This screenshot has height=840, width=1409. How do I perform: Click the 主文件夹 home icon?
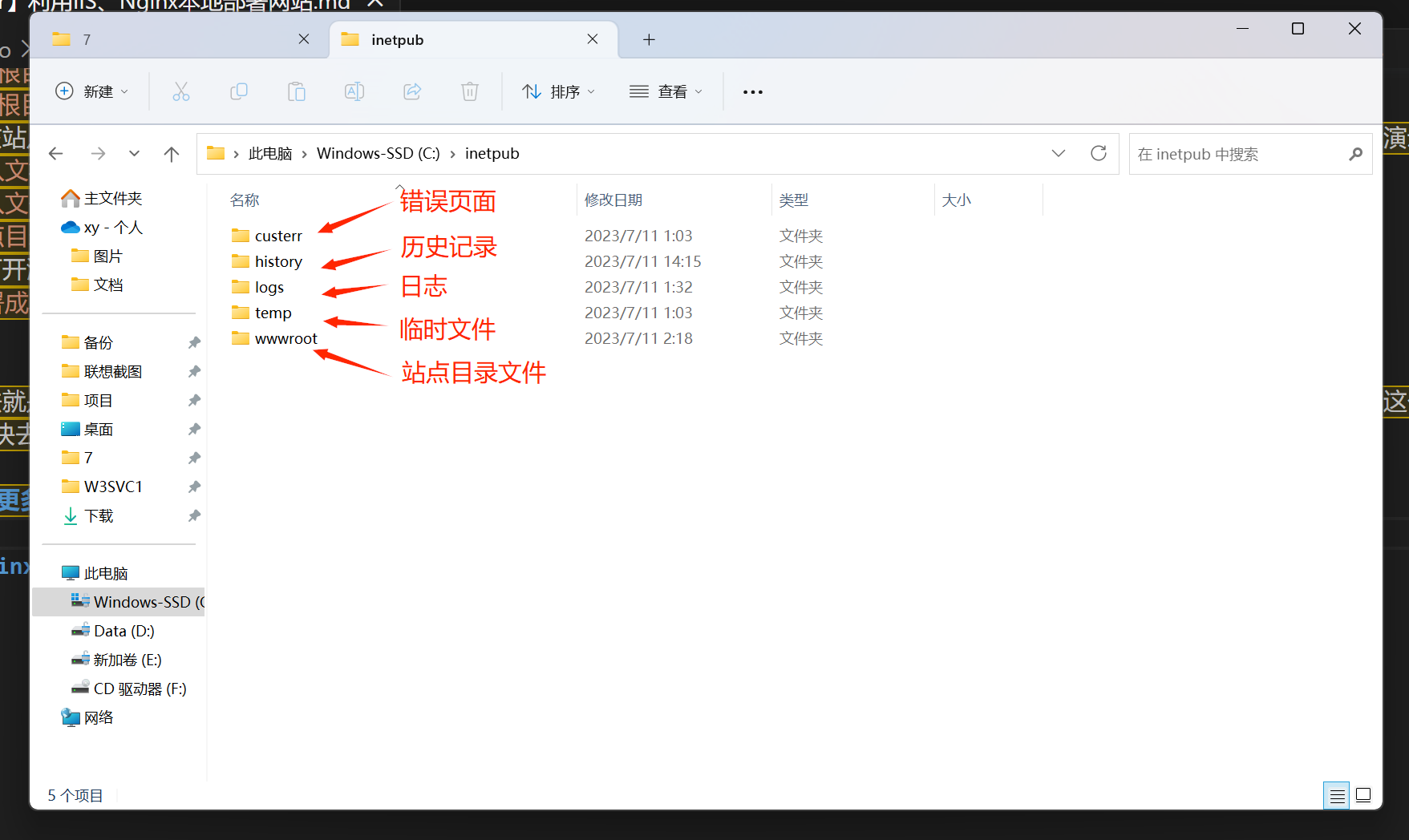click(71, 198)
